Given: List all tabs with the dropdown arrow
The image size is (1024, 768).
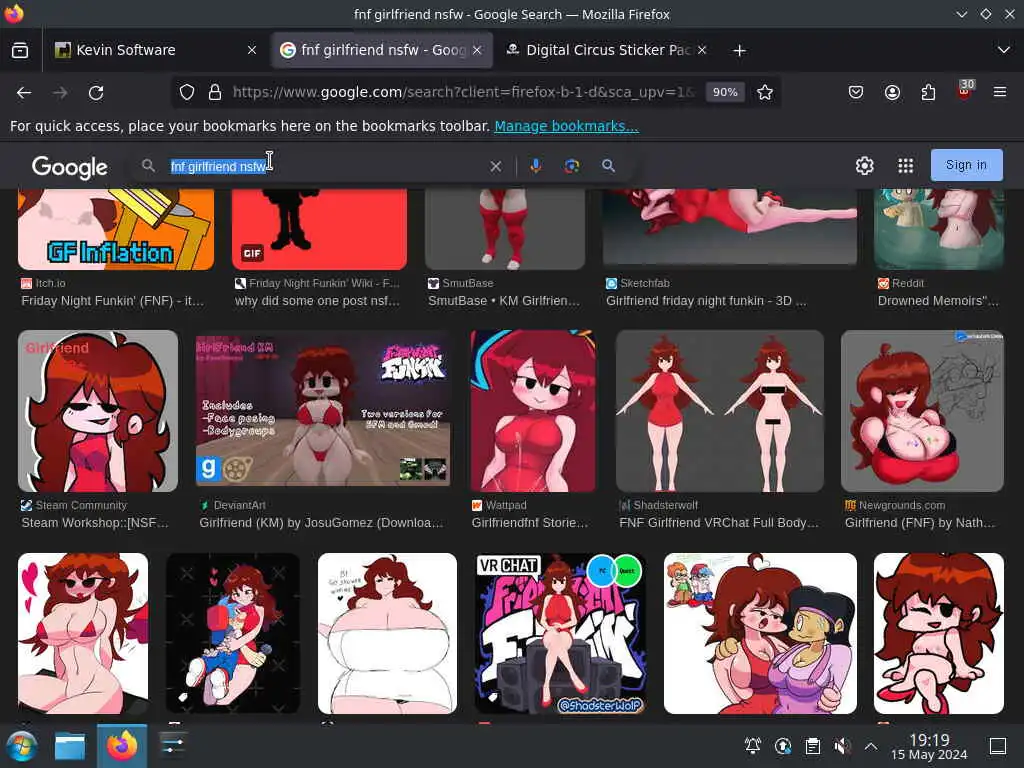Looking at the screenshot, I should point(1004,50).
